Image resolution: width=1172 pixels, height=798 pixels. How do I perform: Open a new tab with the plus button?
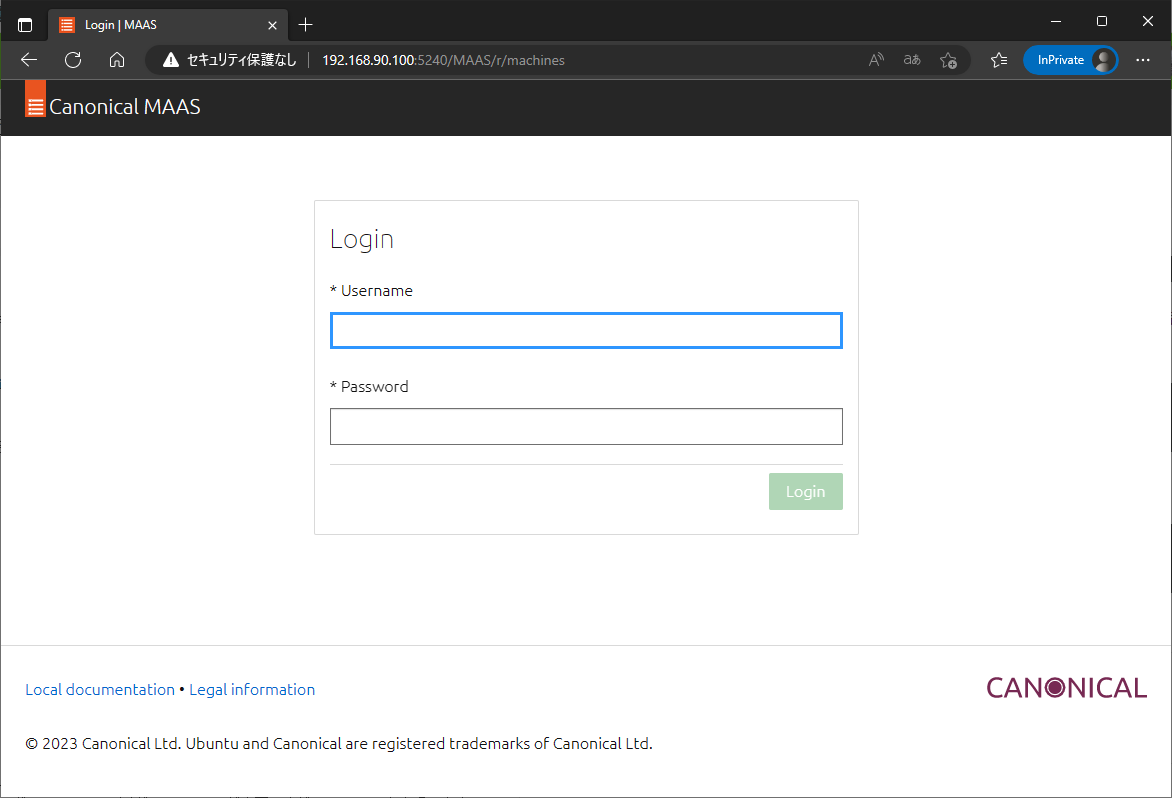coord(306,24)
